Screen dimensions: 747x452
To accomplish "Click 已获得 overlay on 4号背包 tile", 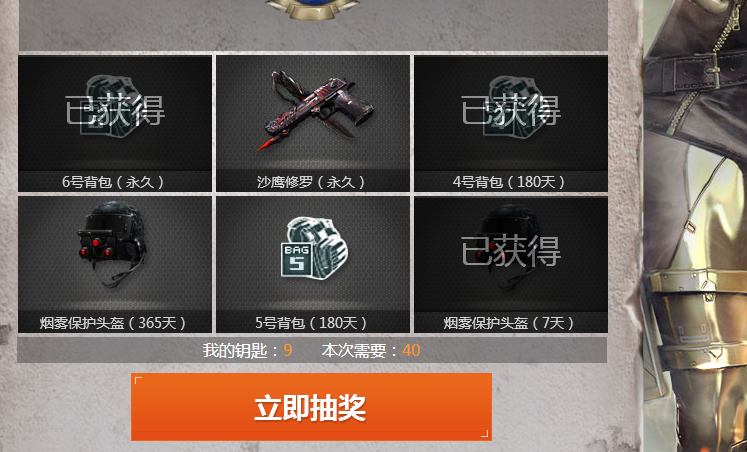I will [x=511, y=110].
